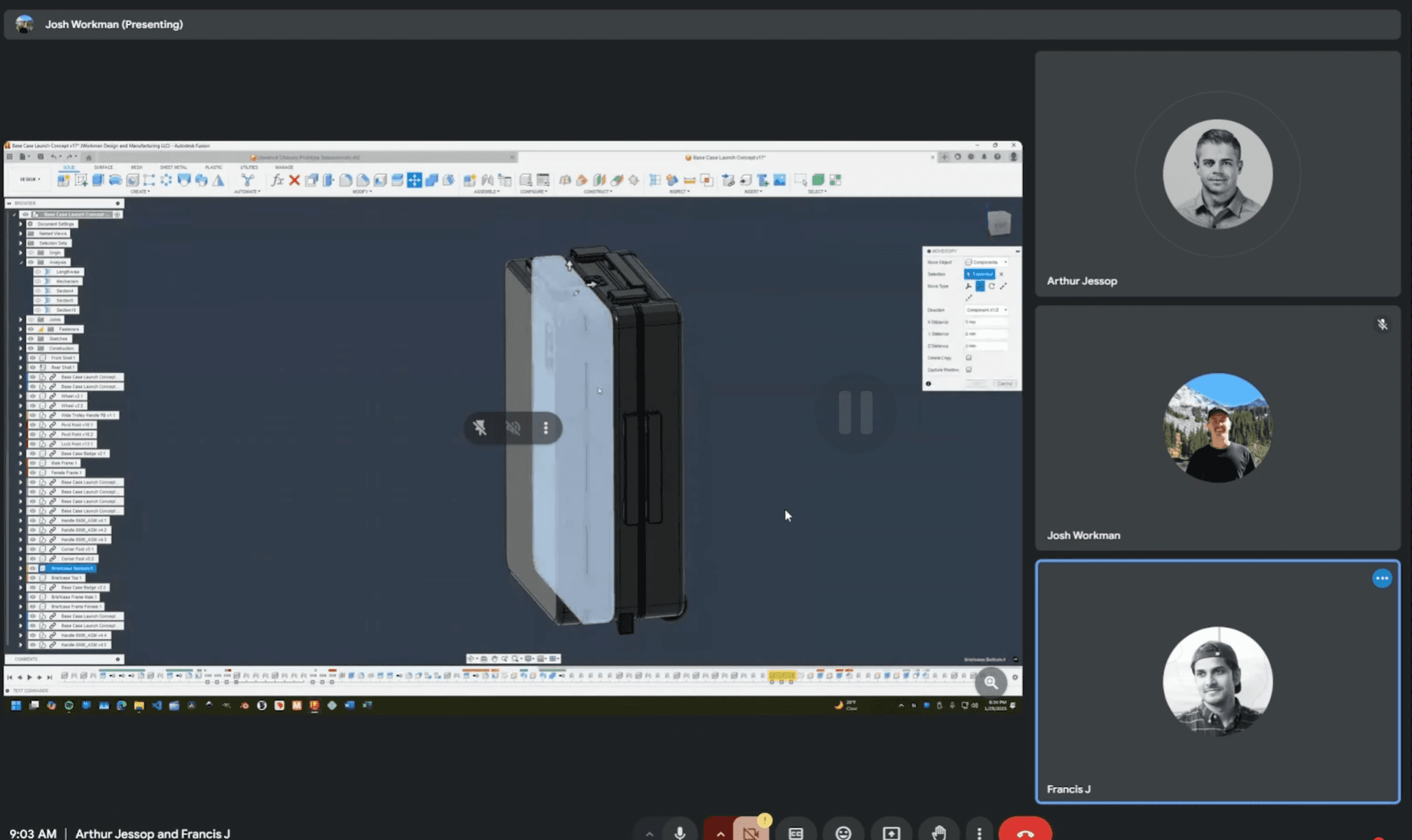Click the zoom magnifier on presentation

(990, 682)
